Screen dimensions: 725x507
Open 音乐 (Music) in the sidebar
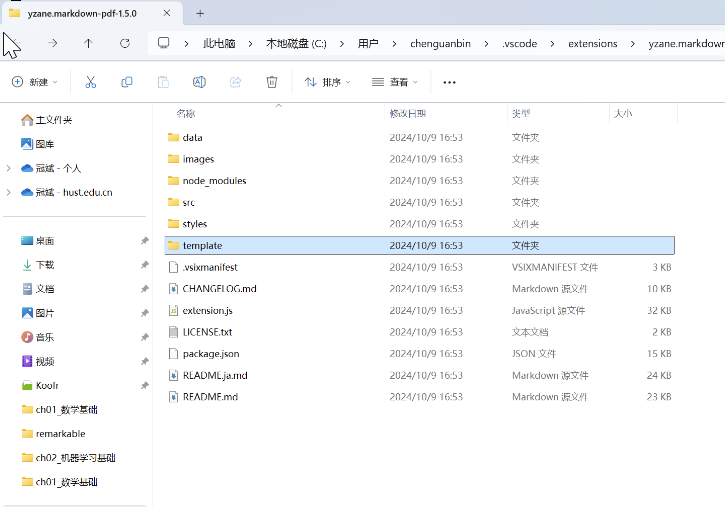[x=38, y=337]
